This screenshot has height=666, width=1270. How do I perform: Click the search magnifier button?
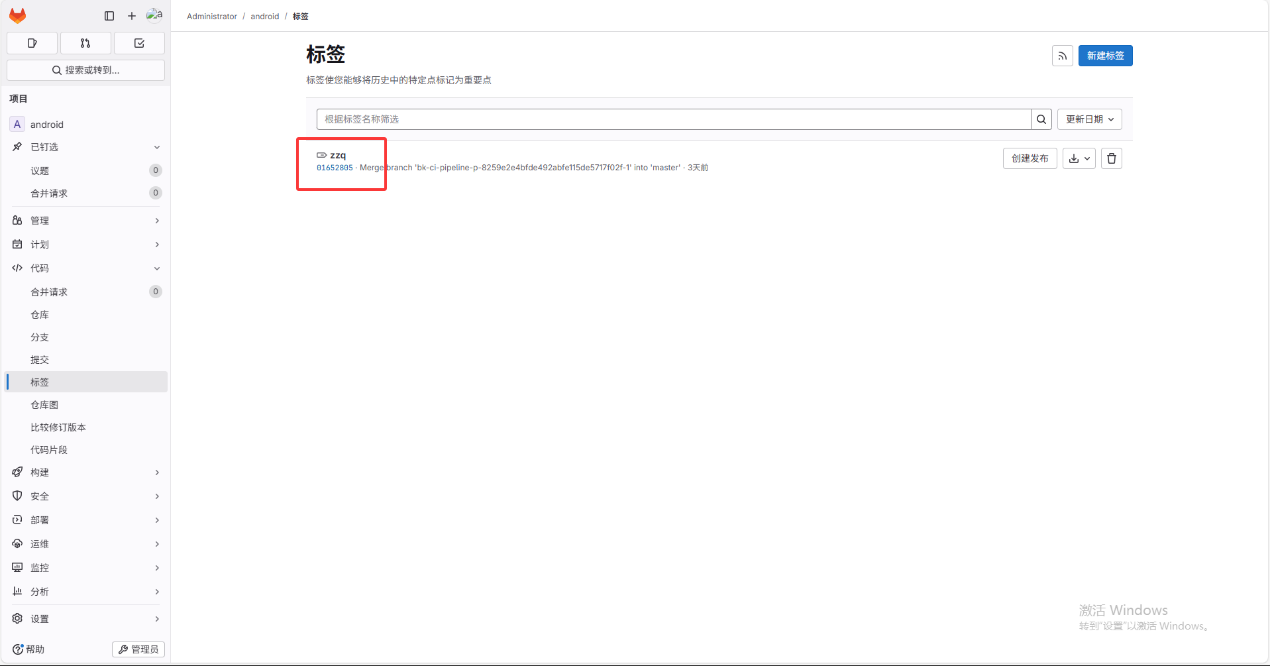1041,119
